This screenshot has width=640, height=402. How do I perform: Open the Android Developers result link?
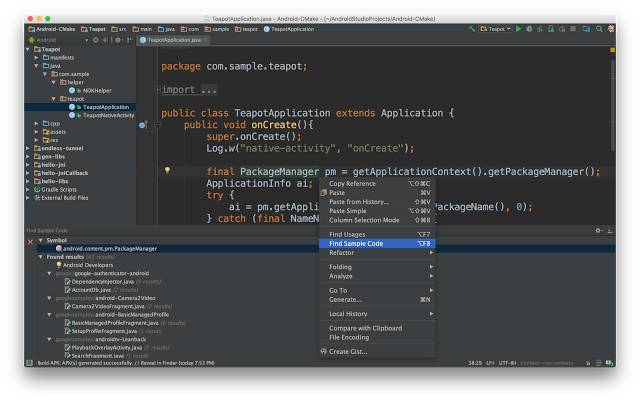[88, 265]
